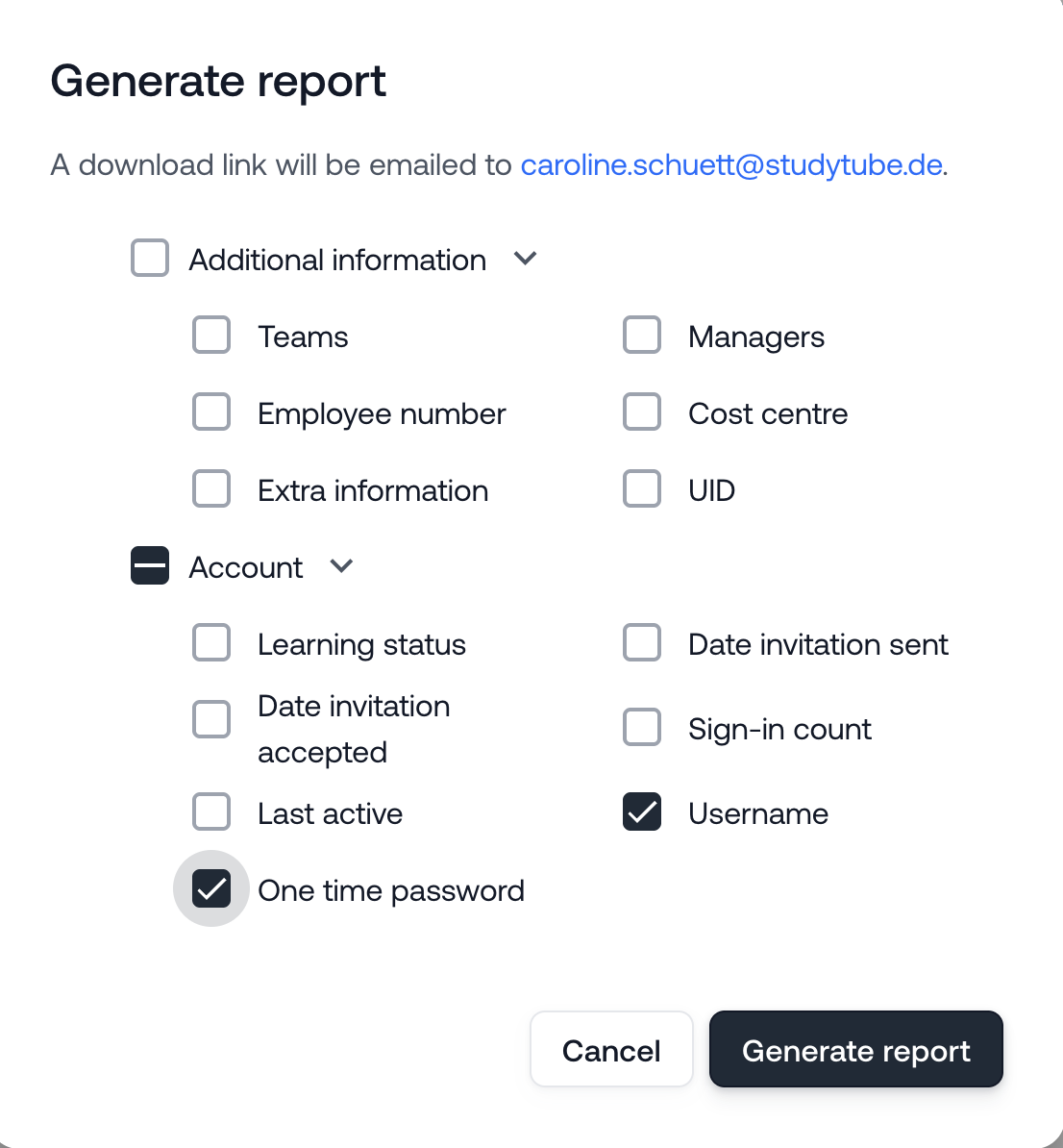The width and height of the screenshot is (1063, 1148).
Task: Enable the UID checkbox
Action: coord(642,488)
